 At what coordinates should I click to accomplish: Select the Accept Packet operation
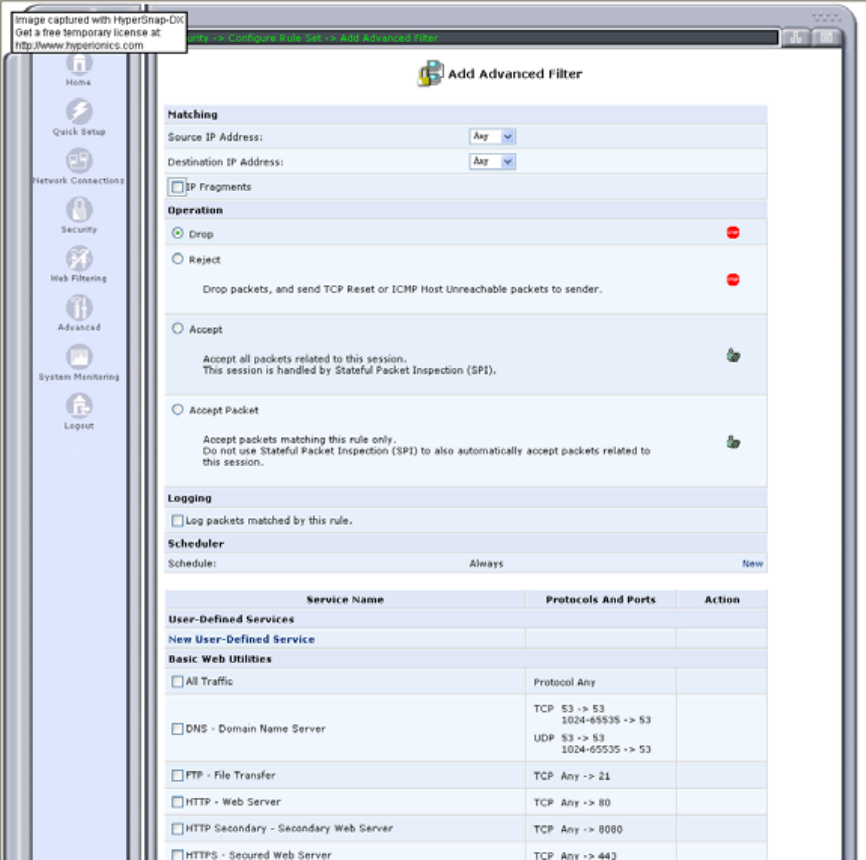(x=177, y=409)
